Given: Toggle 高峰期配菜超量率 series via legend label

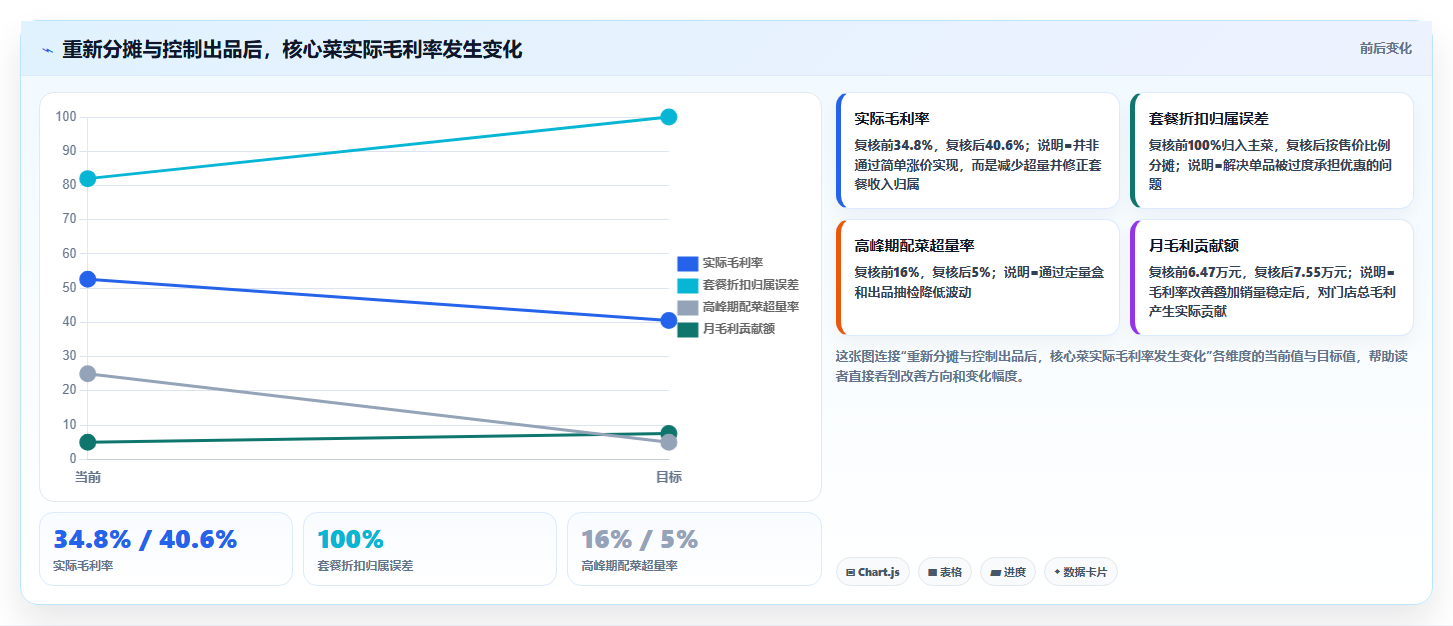Looking at the screenshot, I should (750, 307).
